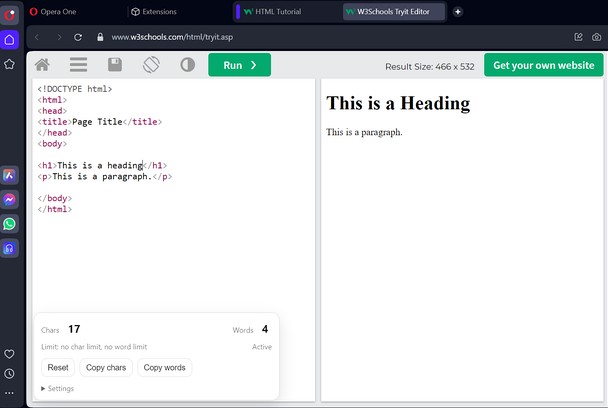Click the edit page icon in the address bar
Image resolution: width=608 pixels, height=408 pixels.
pyautogui.click(x=578, y=37)
